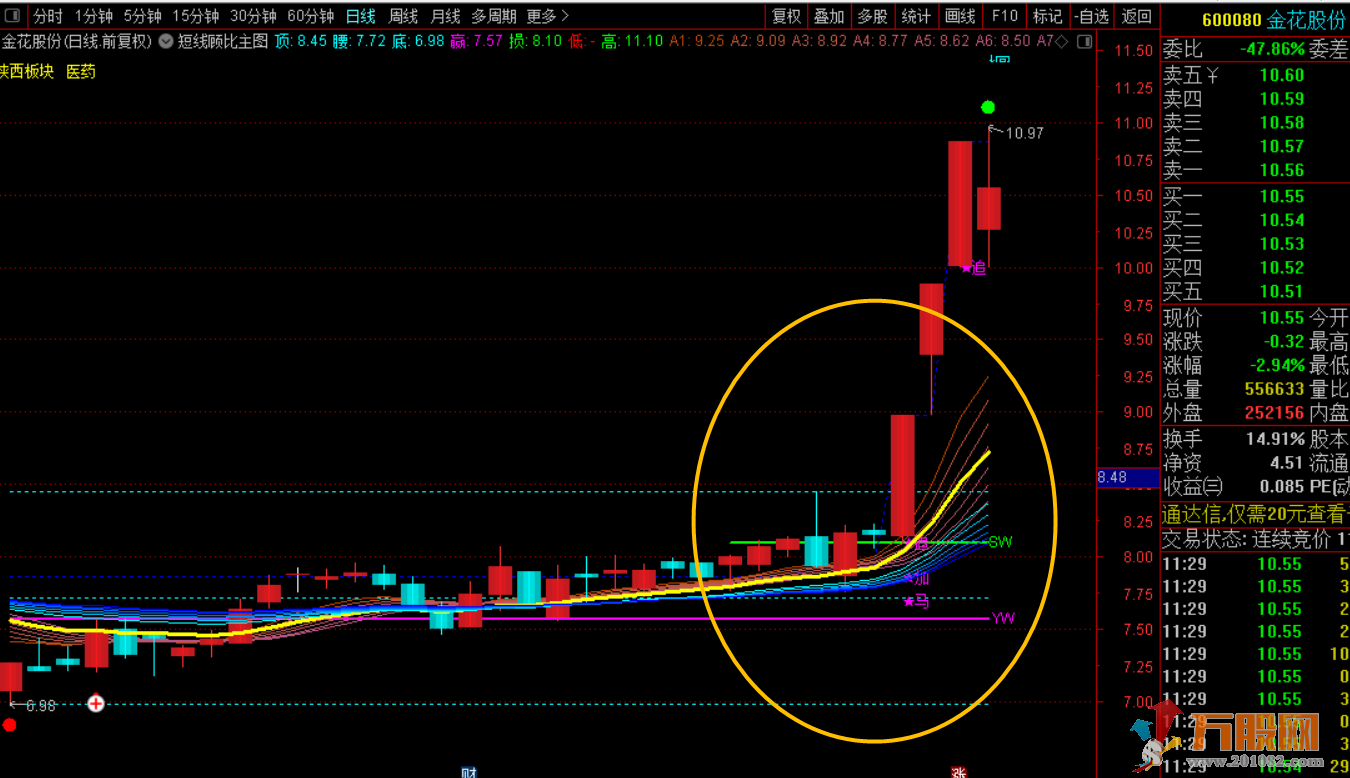The height and width of the screenshot is (778, 1350).
Task: Select the 日线 daily chart tab
Action: click(361, 16)
